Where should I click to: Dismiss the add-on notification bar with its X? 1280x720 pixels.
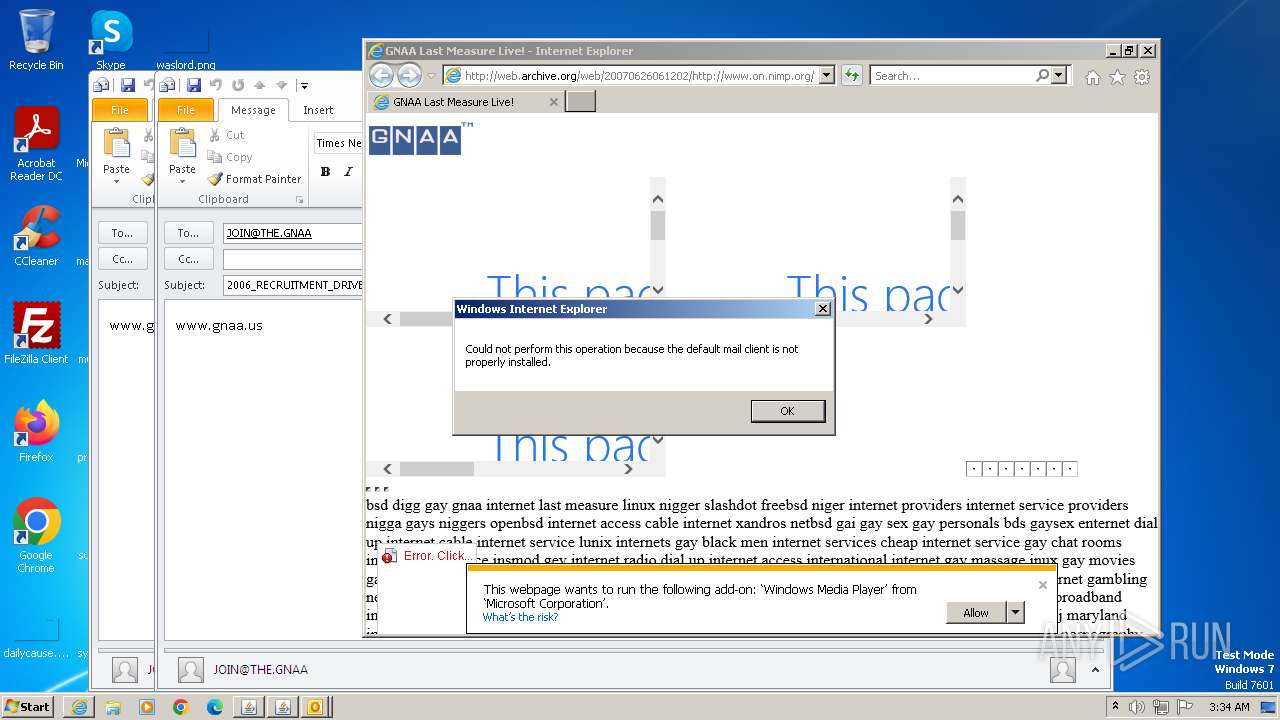click(x=1042, y=585)
